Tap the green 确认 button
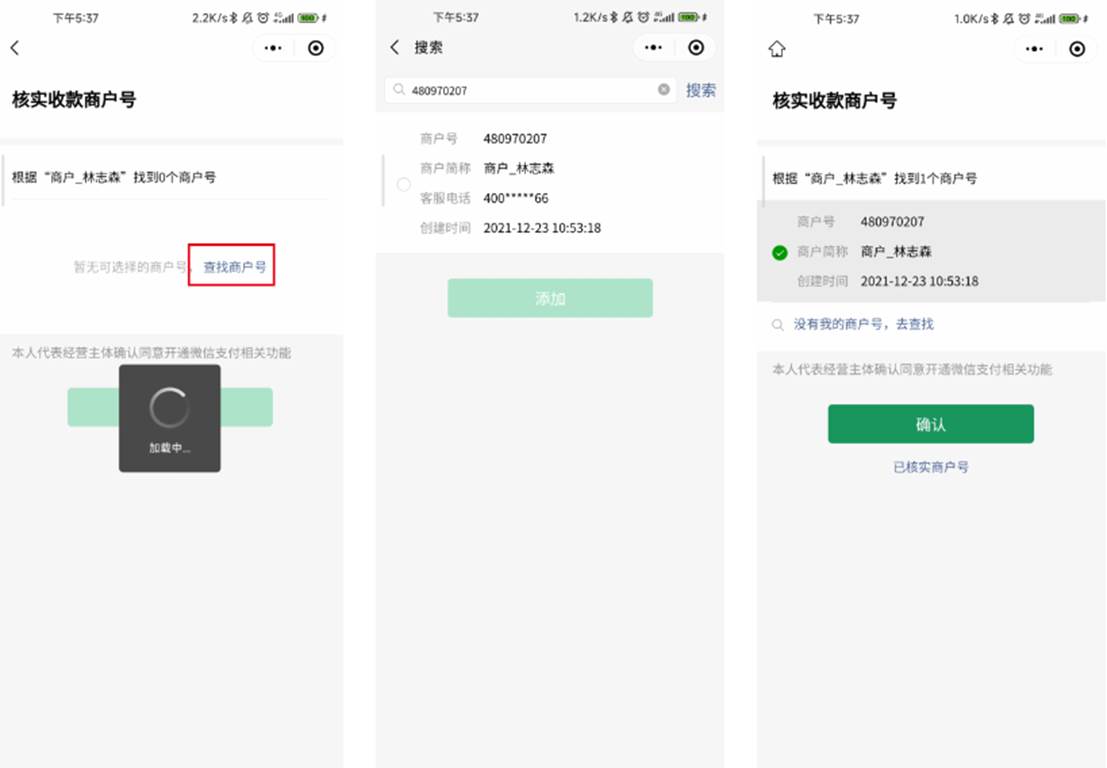Image resolution: width=1107 pixels, height=768 pixels. tap(931, 424)
